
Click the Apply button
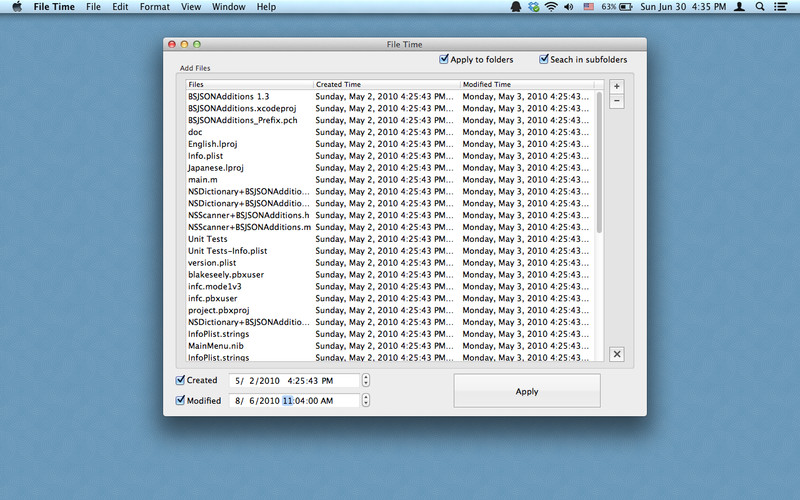(527, 391)
